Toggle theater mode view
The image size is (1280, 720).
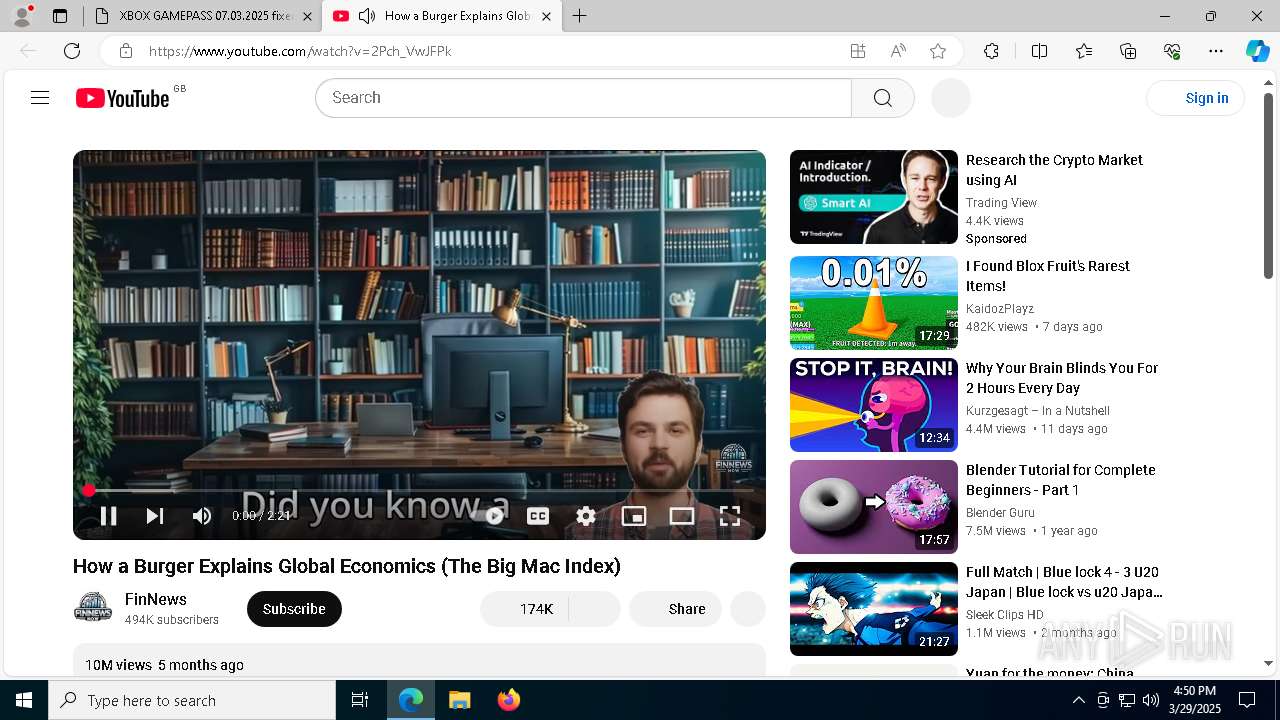click(x=682, y=516)
